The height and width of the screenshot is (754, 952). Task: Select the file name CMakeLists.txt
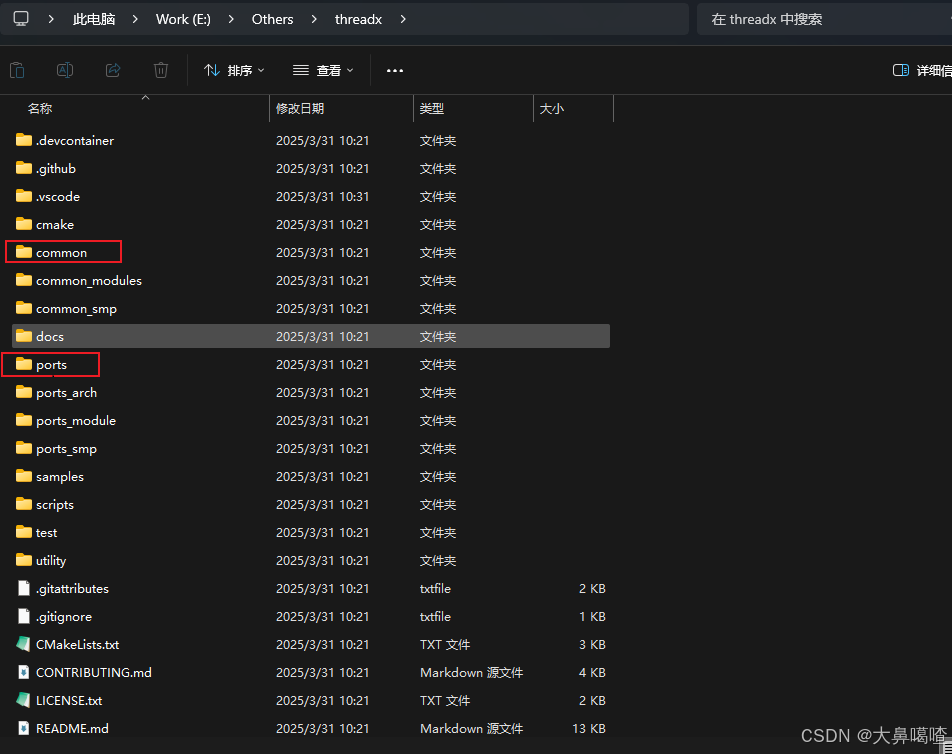click(x=78, y=645)
